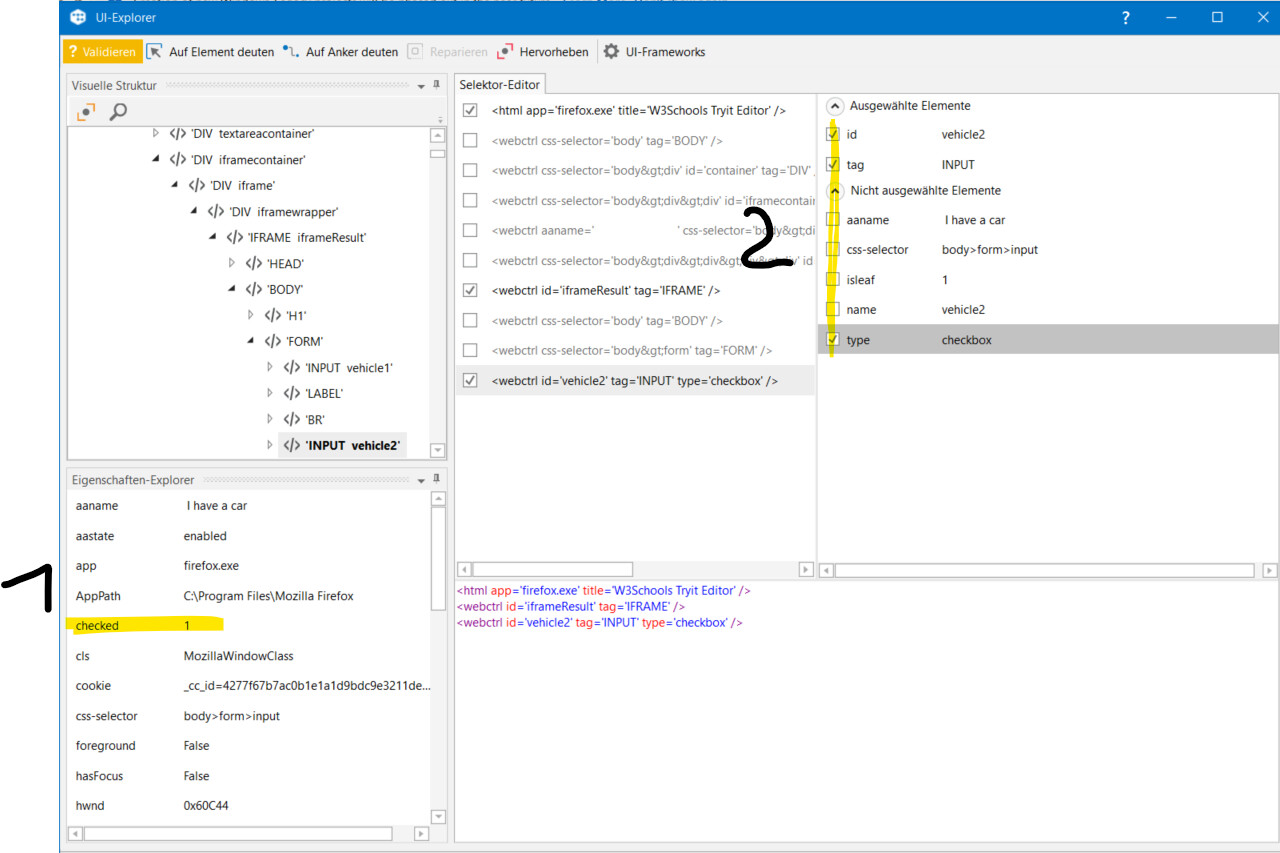Enable the body>form FORM selector row checkbox
This screenshot has width=1280, height=853.
tap(470, 351)
